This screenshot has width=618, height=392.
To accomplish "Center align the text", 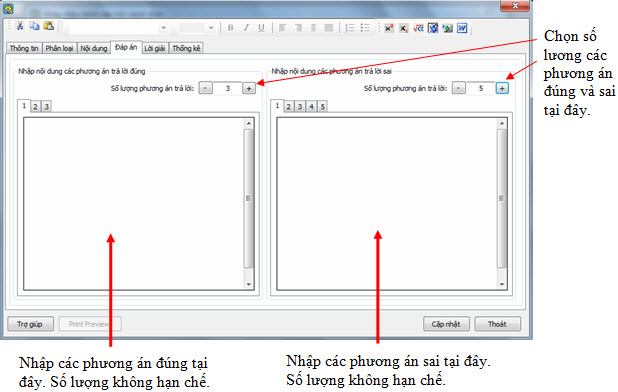I will click(x=313, y=28).
